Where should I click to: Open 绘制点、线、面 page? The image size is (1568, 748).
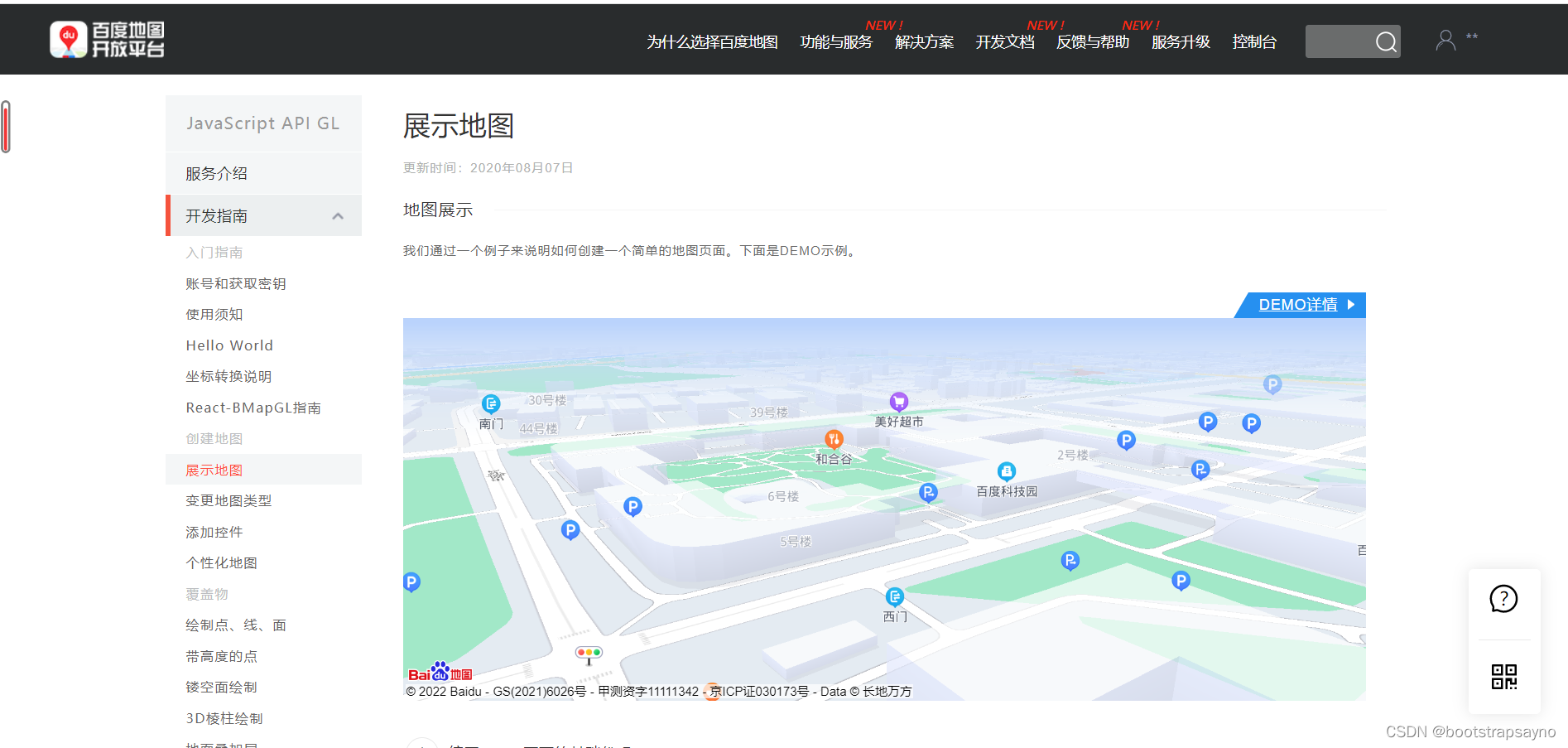pyautogui.click(x=236, y=625)
